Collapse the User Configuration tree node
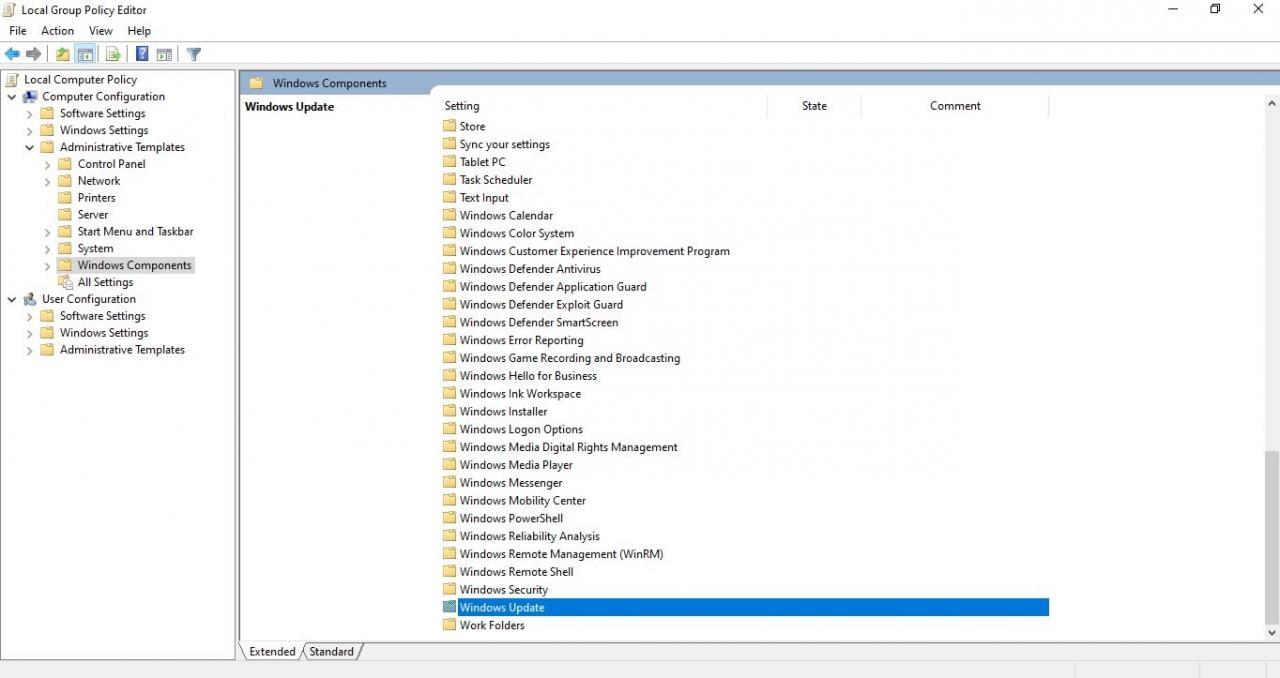The height and width of the screenshot is (678, 1280). pos(12,299)
